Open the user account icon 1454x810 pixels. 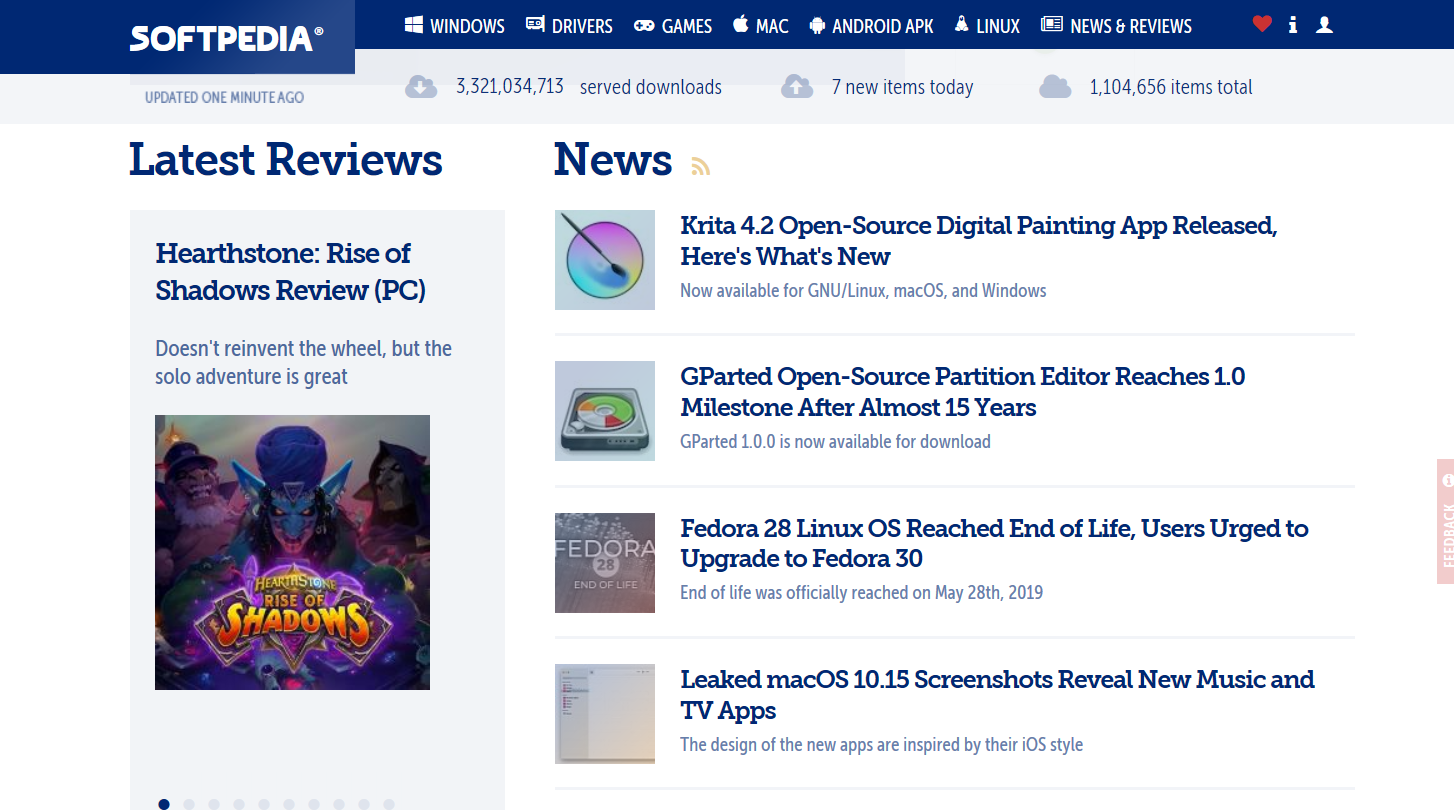[x=1324, y=25]
